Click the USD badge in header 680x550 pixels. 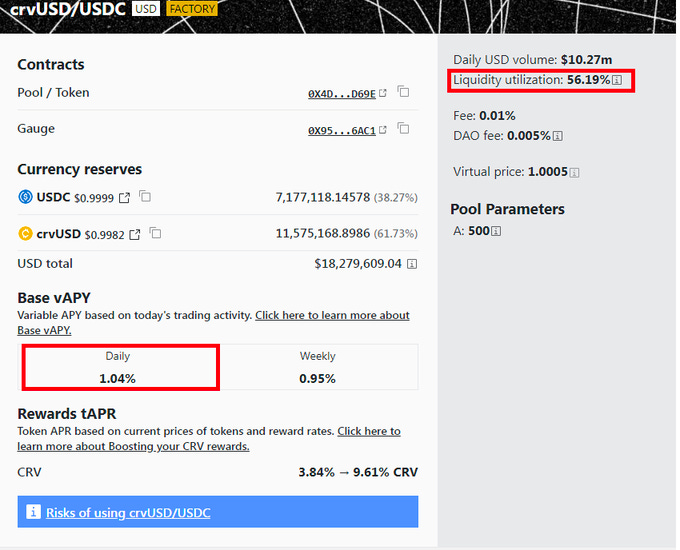pos(146,9)
